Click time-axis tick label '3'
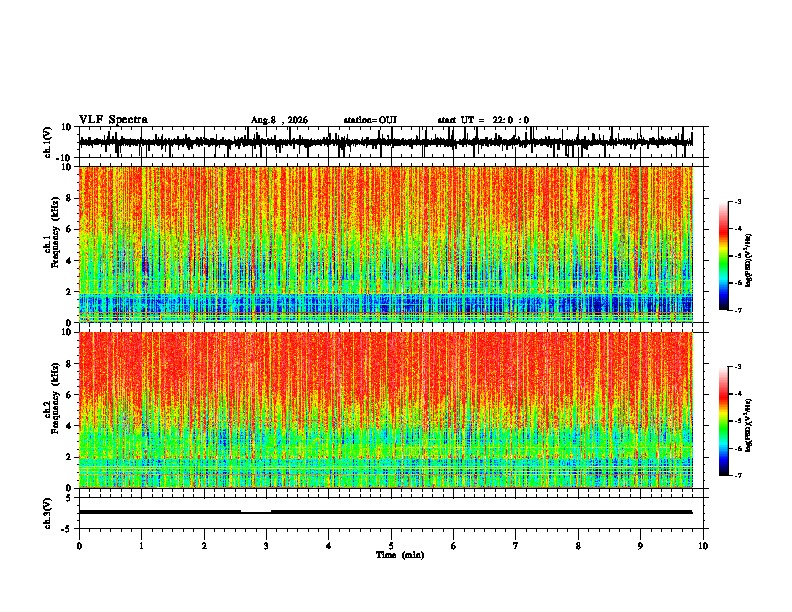 tap(266, 546)
